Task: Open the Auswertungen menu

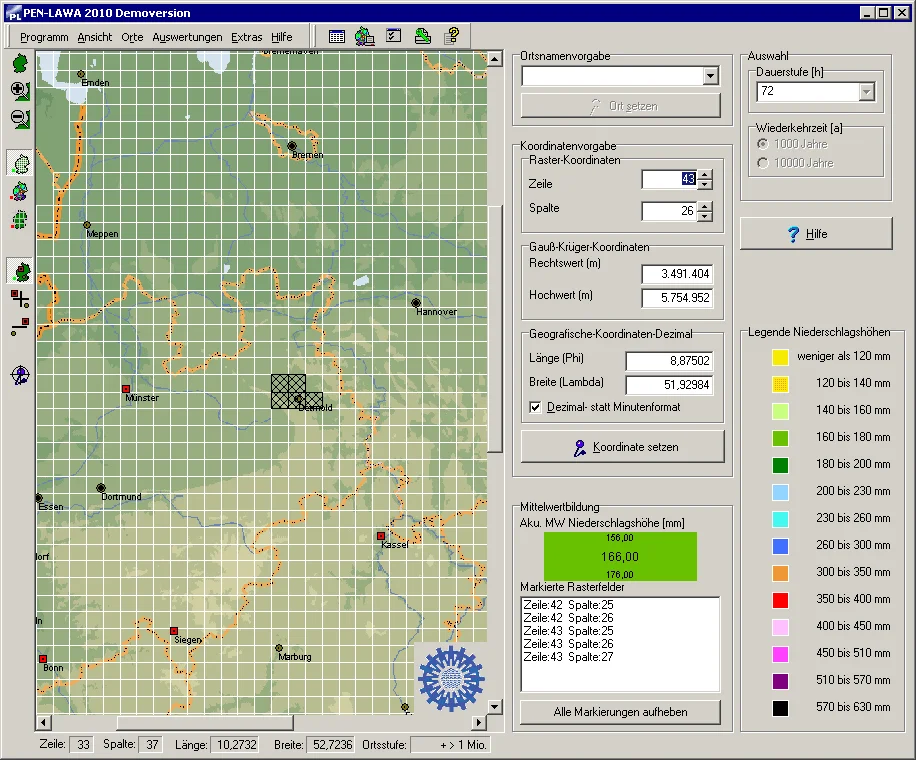Action: (x=187, y=37)
